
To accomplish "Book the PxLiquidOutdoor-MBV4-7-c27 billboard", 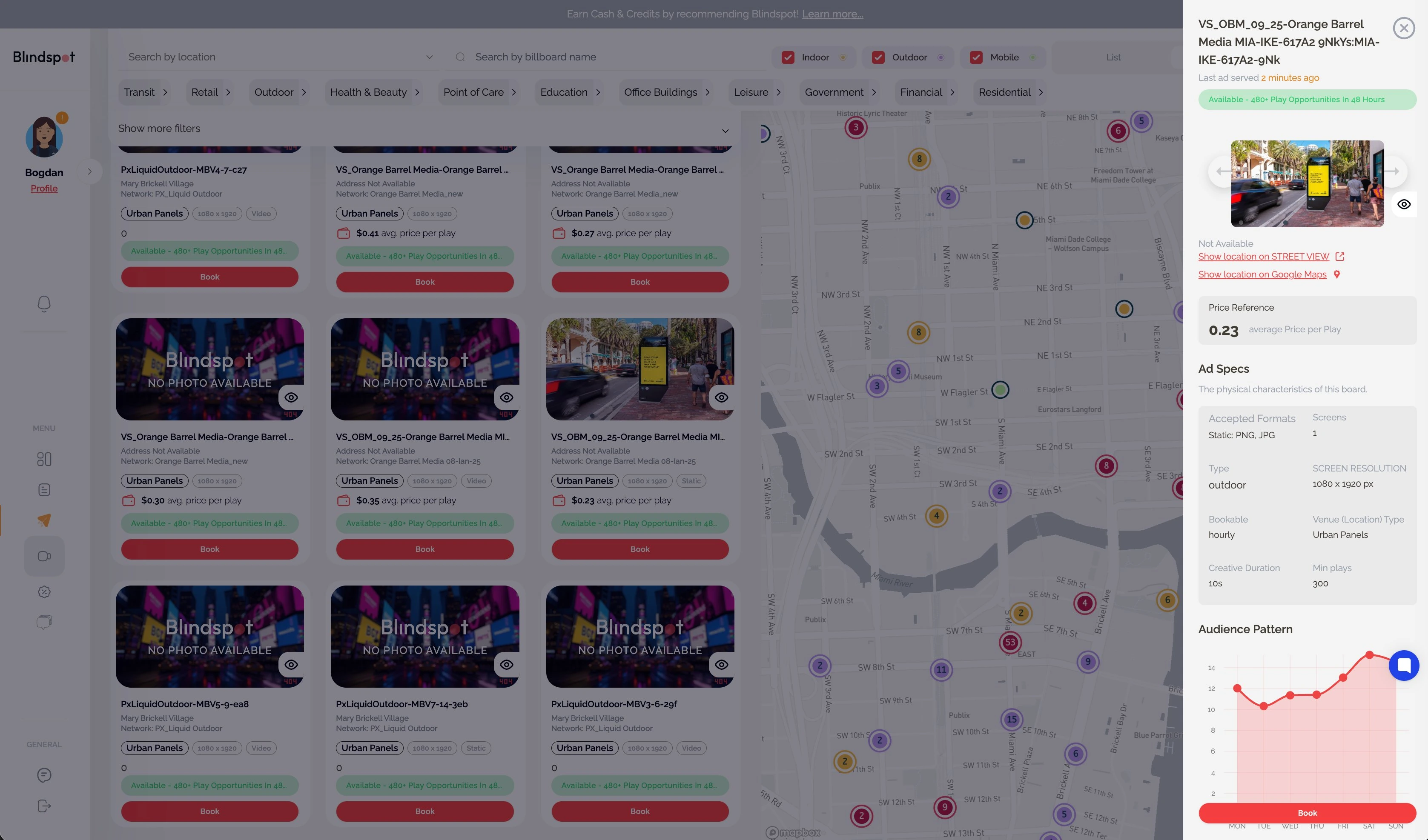I will (209, 277).
